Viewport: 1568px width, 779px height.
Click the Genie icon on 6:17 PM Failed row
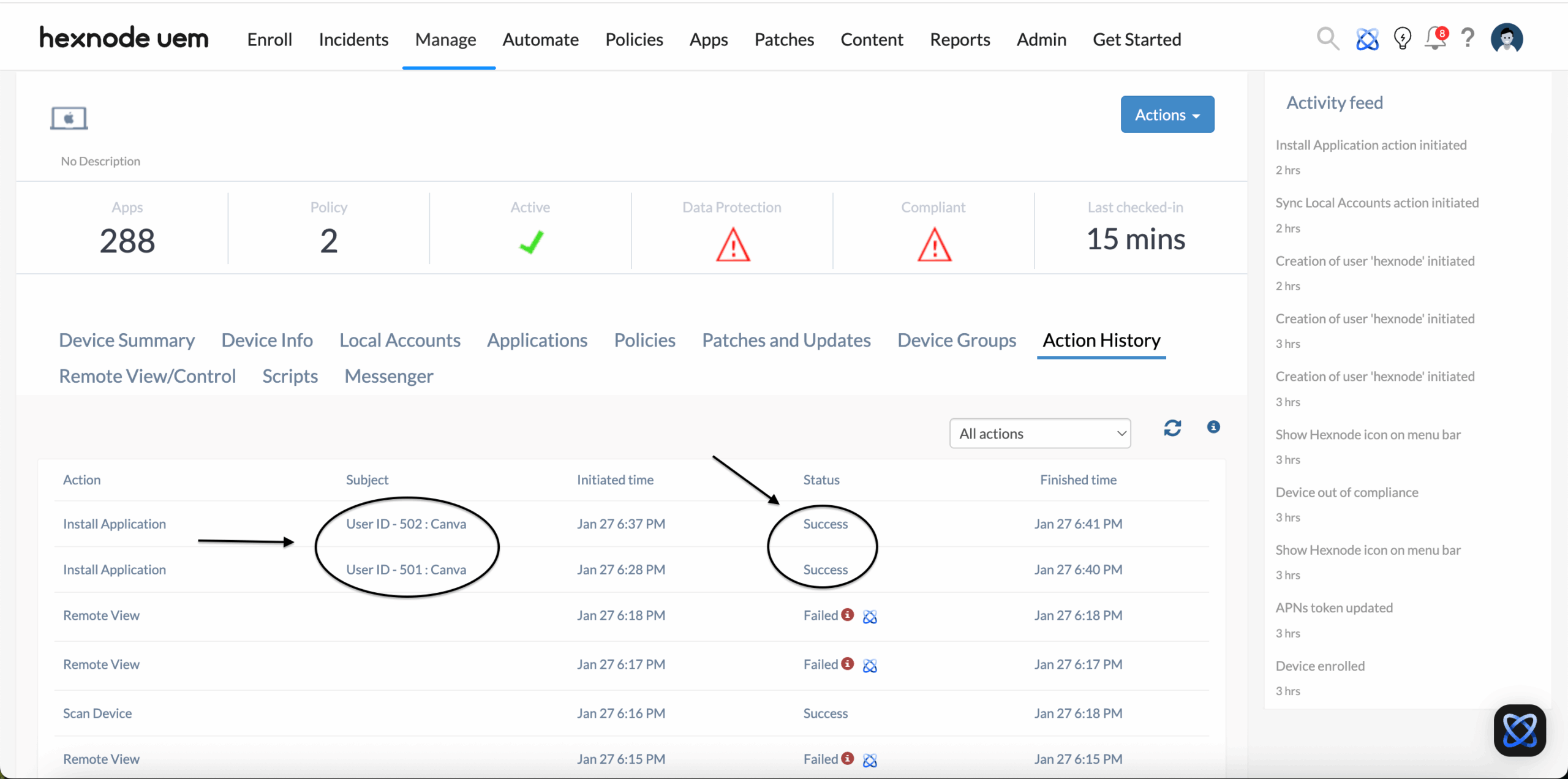pos(870,665)
